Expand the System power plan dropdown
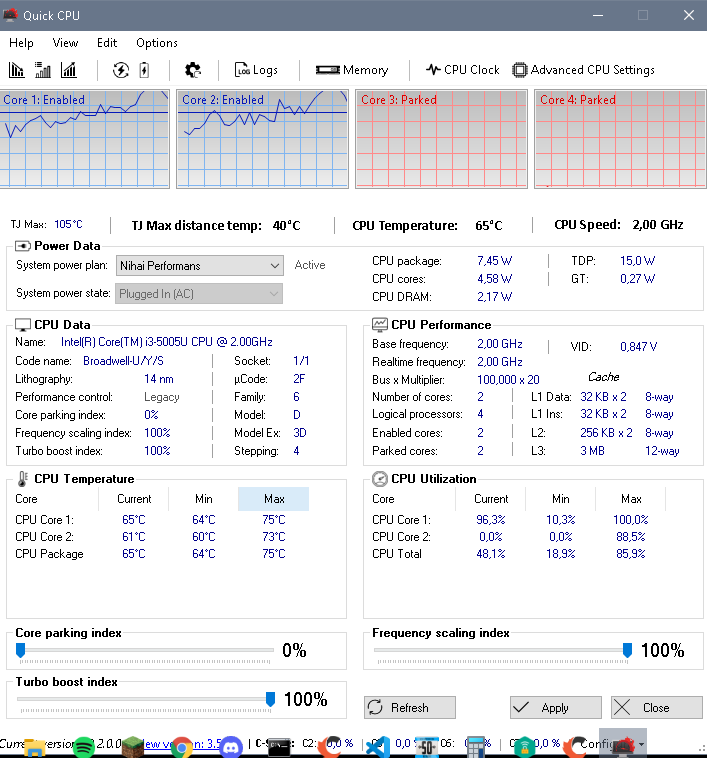The height and width of the screenshot is (758, 707). [x=200, y=266]
